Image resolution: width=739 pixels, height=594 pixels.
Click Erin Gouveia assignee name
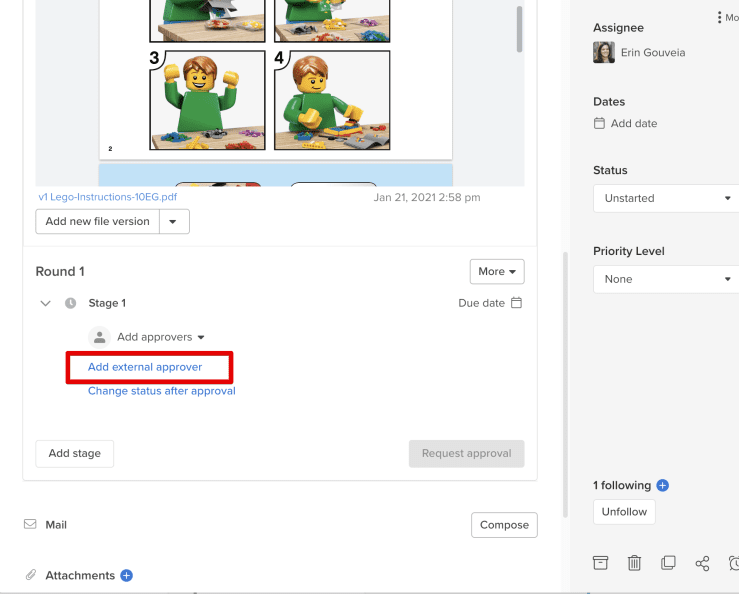click(x=653, y=52)
